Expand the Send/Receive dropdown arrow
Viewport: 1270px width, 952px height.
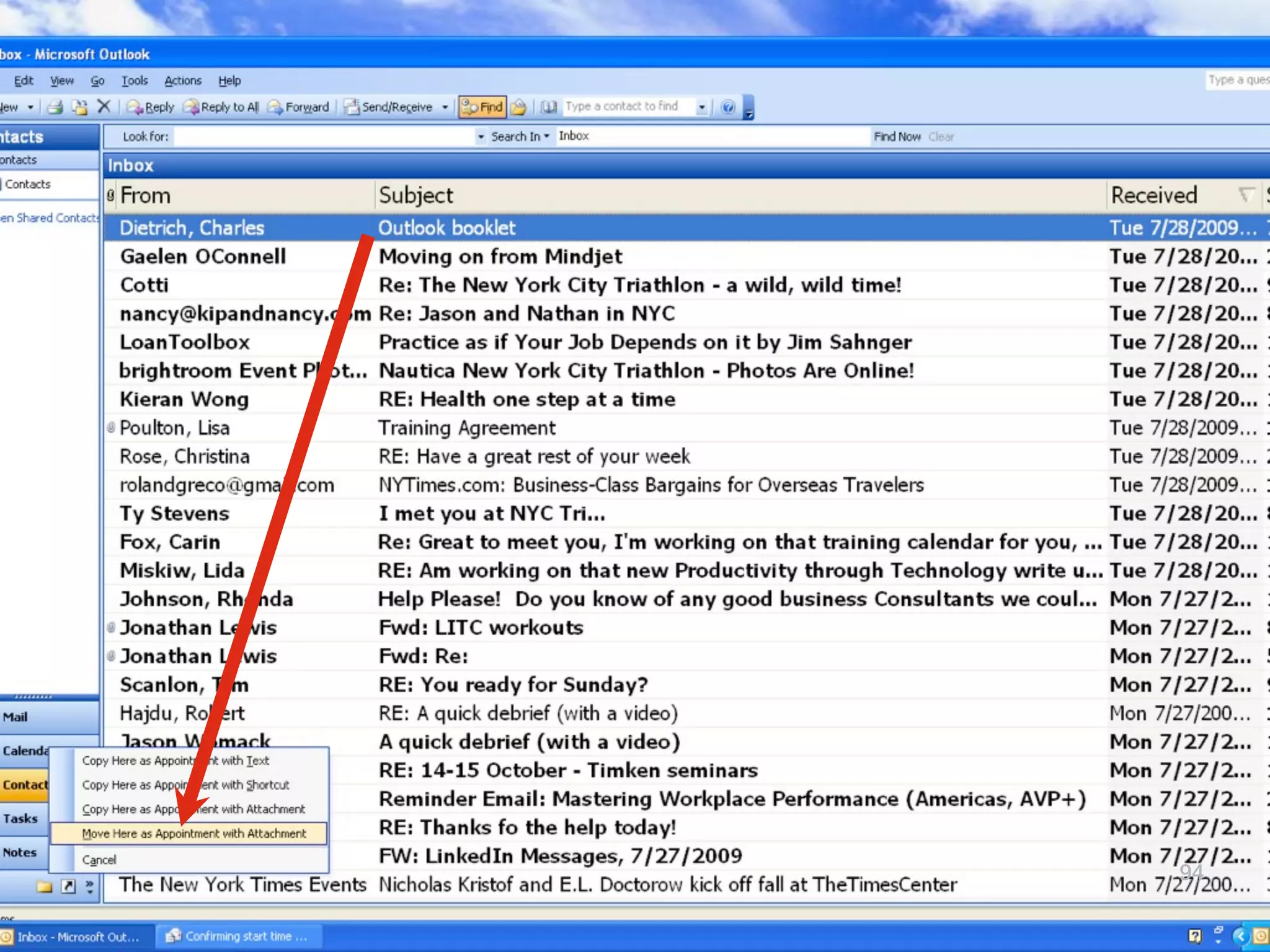pyautogui.click(x=445, y=107)
